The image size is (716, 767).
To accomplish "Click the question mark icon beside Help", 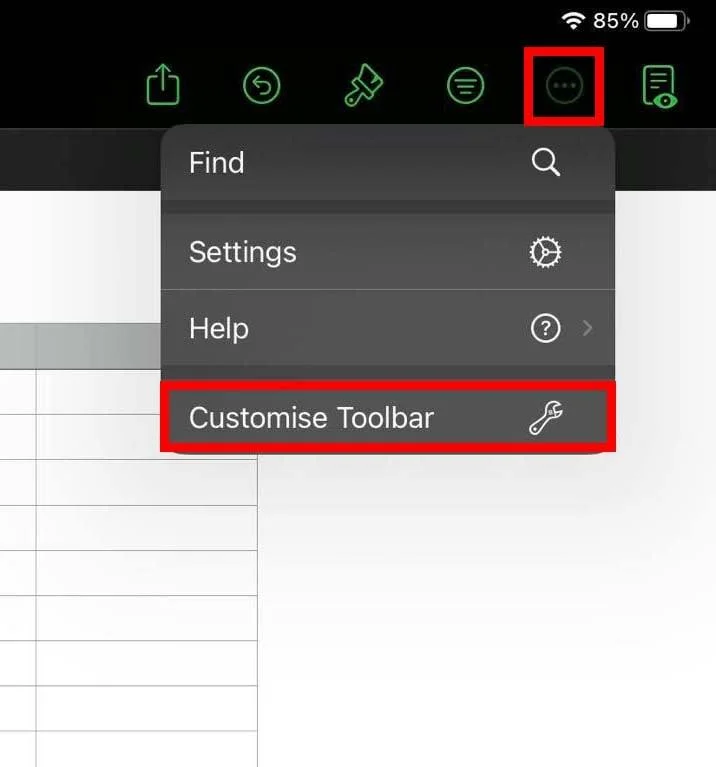I will click(x=545, y=328).
